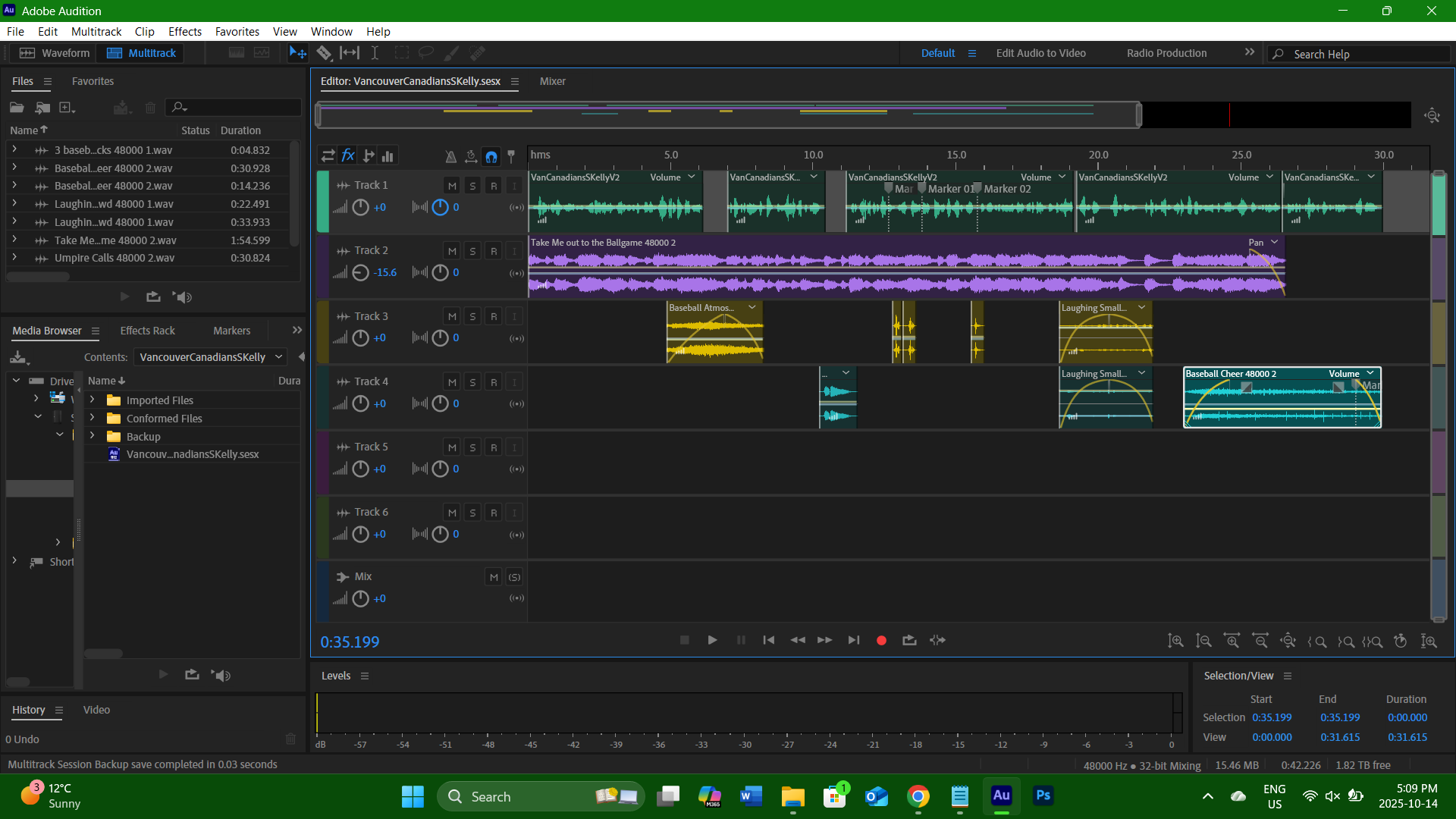
Task: Click Track 2 volume knob
Action: click(x=361, y=273)
